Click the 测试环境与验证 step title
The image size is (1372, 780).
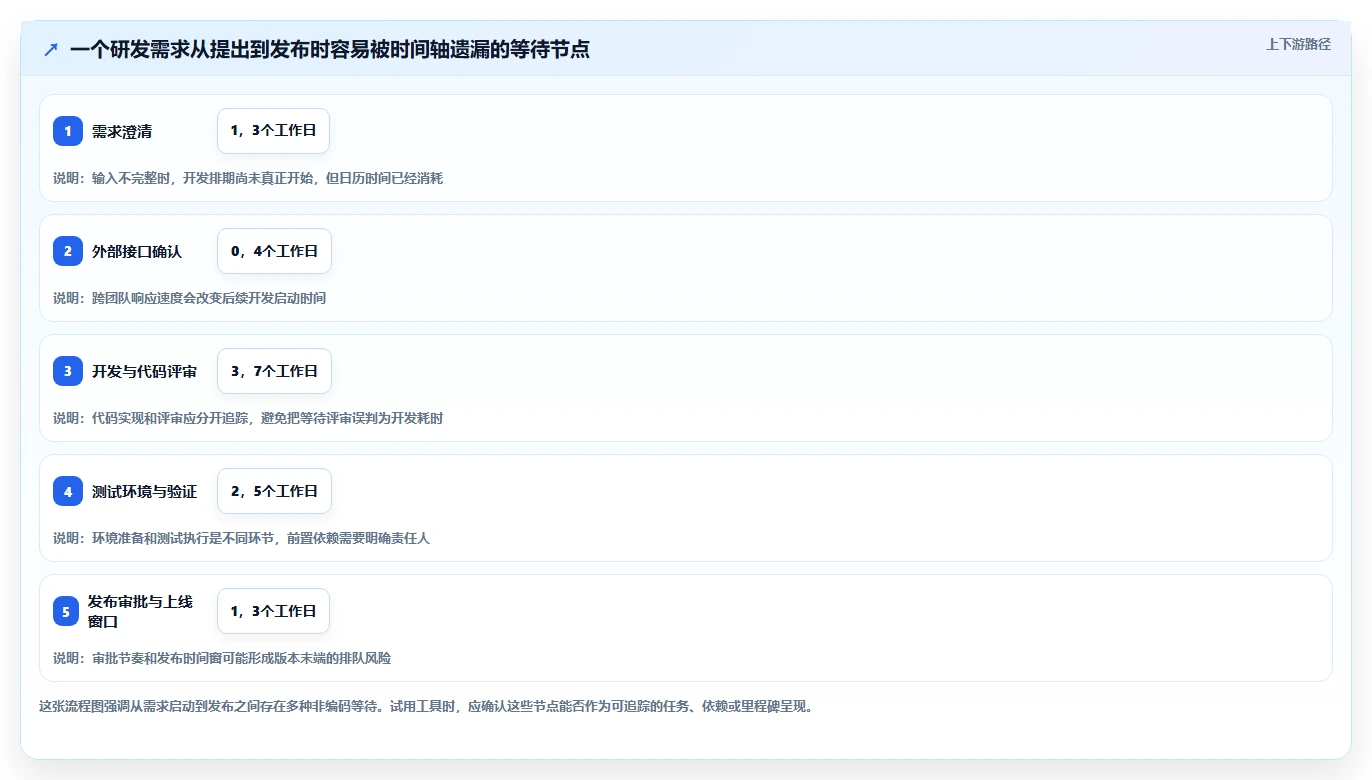pos(144,491)
